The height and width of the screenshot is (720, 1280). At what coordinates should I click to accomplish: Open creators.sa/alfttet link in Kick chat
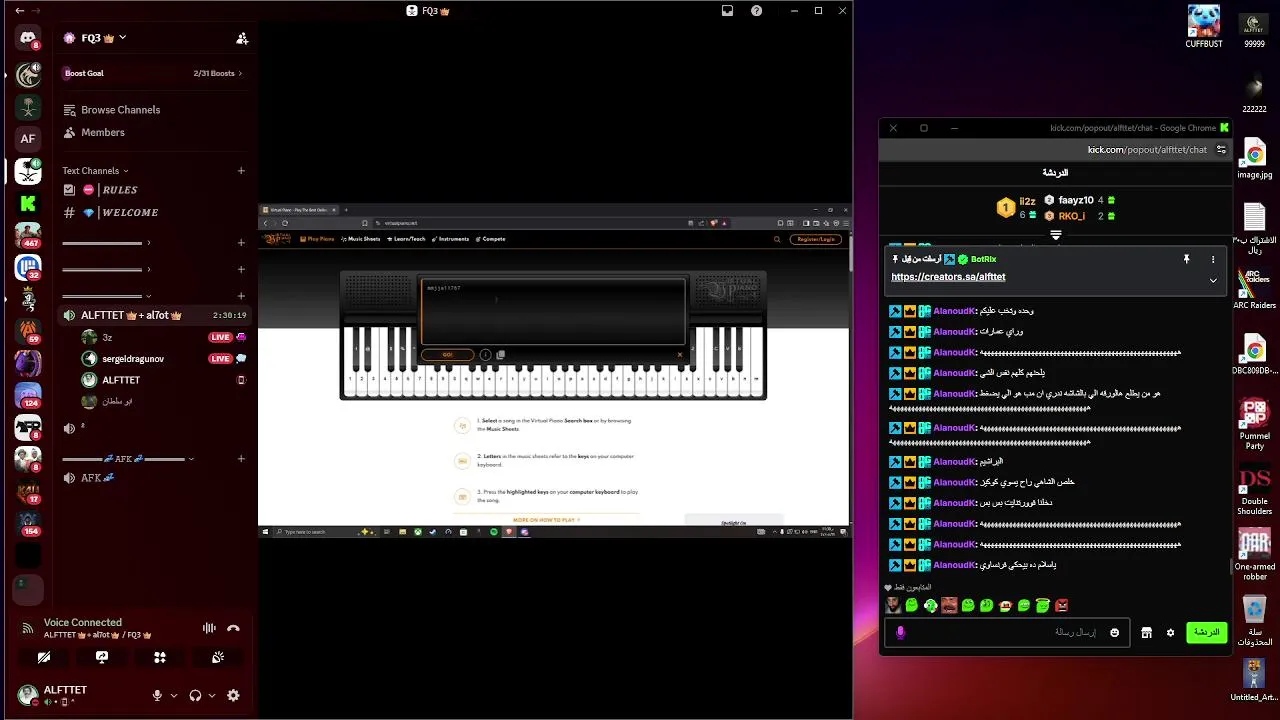pyautogui.click(x=948, y=277)
